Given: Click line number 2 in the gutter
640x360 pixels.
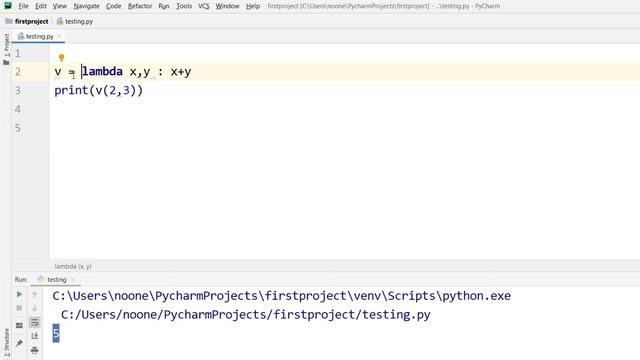Looking at the screenshot, I should click(18, 72).
